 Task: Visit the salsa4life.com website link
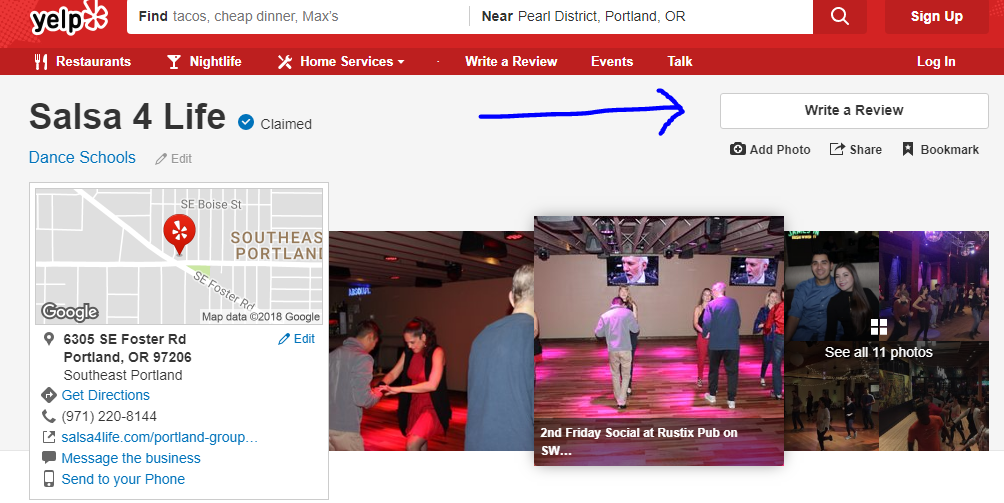159,437
